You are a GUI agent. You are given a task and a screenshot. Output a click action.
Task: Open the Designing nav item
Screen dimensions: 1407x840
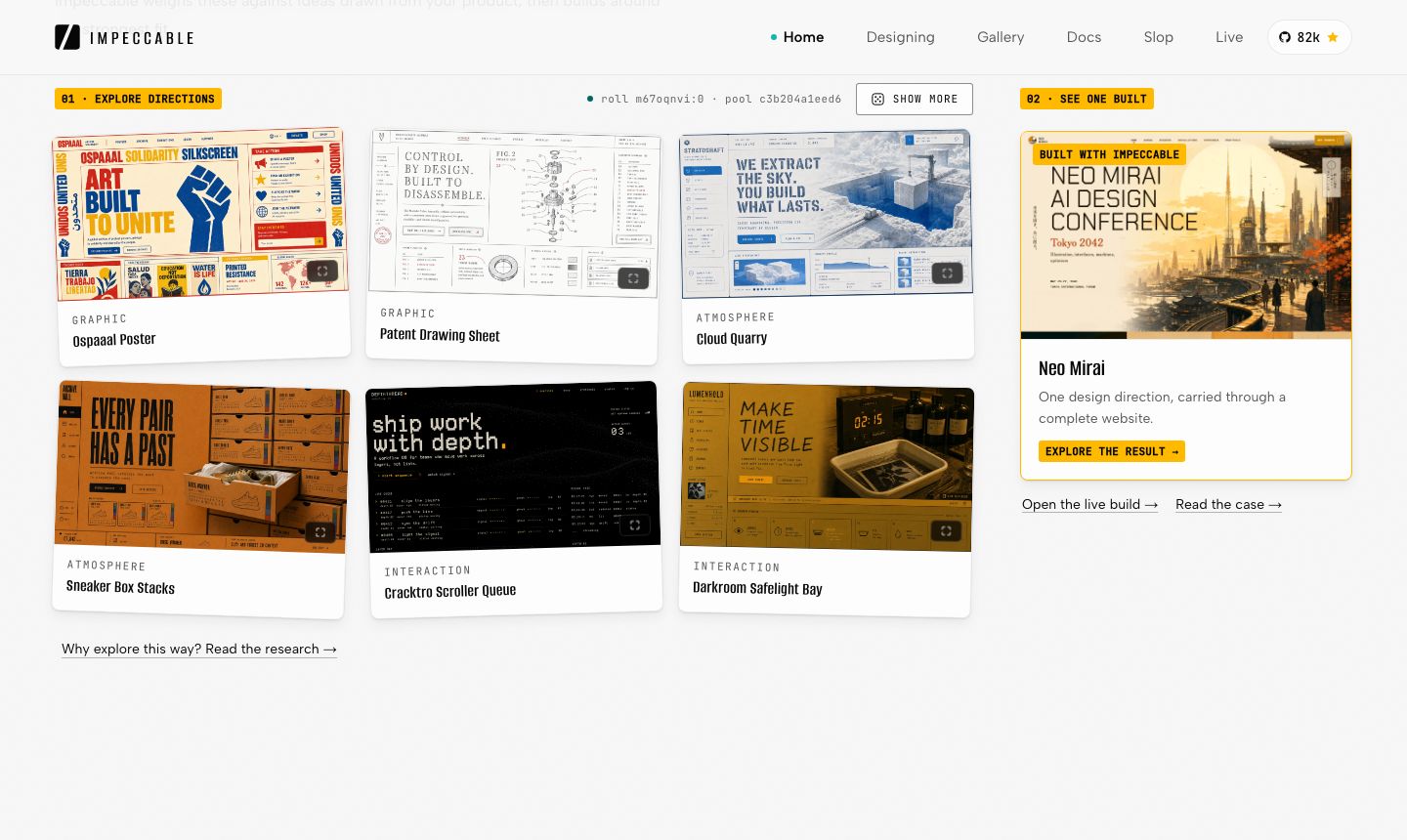click(x=900, y=37)
